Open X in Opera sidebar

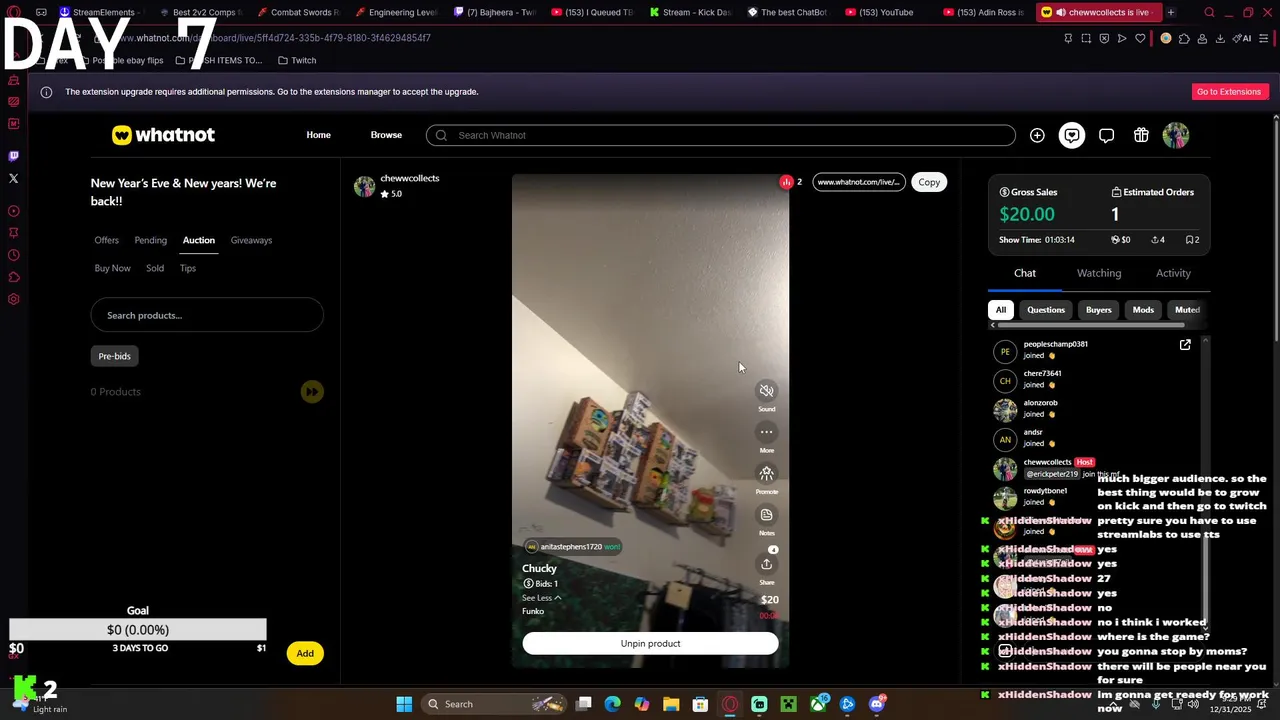point(13,178)
